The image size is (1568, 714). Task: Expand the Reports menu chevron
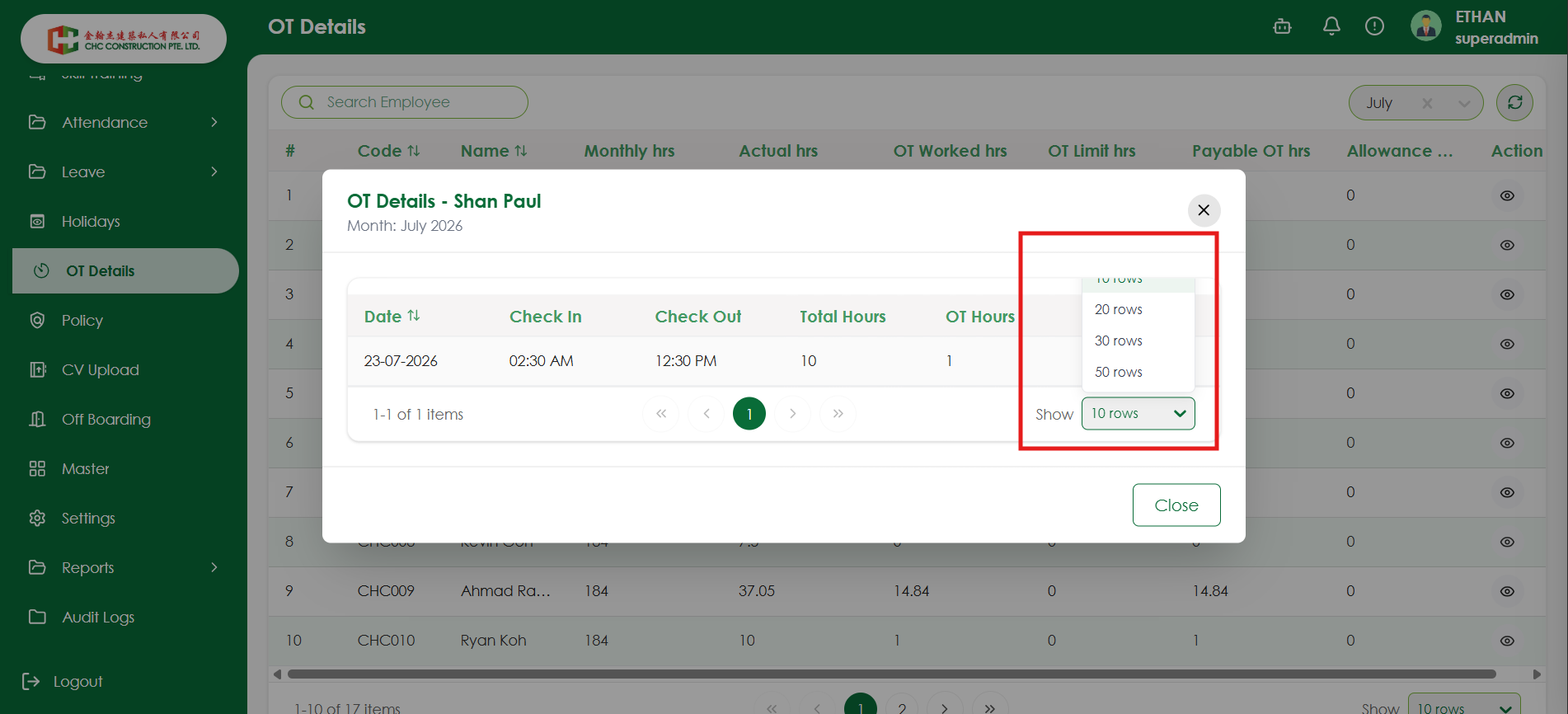pyautogui.click(x=214, y=567)
